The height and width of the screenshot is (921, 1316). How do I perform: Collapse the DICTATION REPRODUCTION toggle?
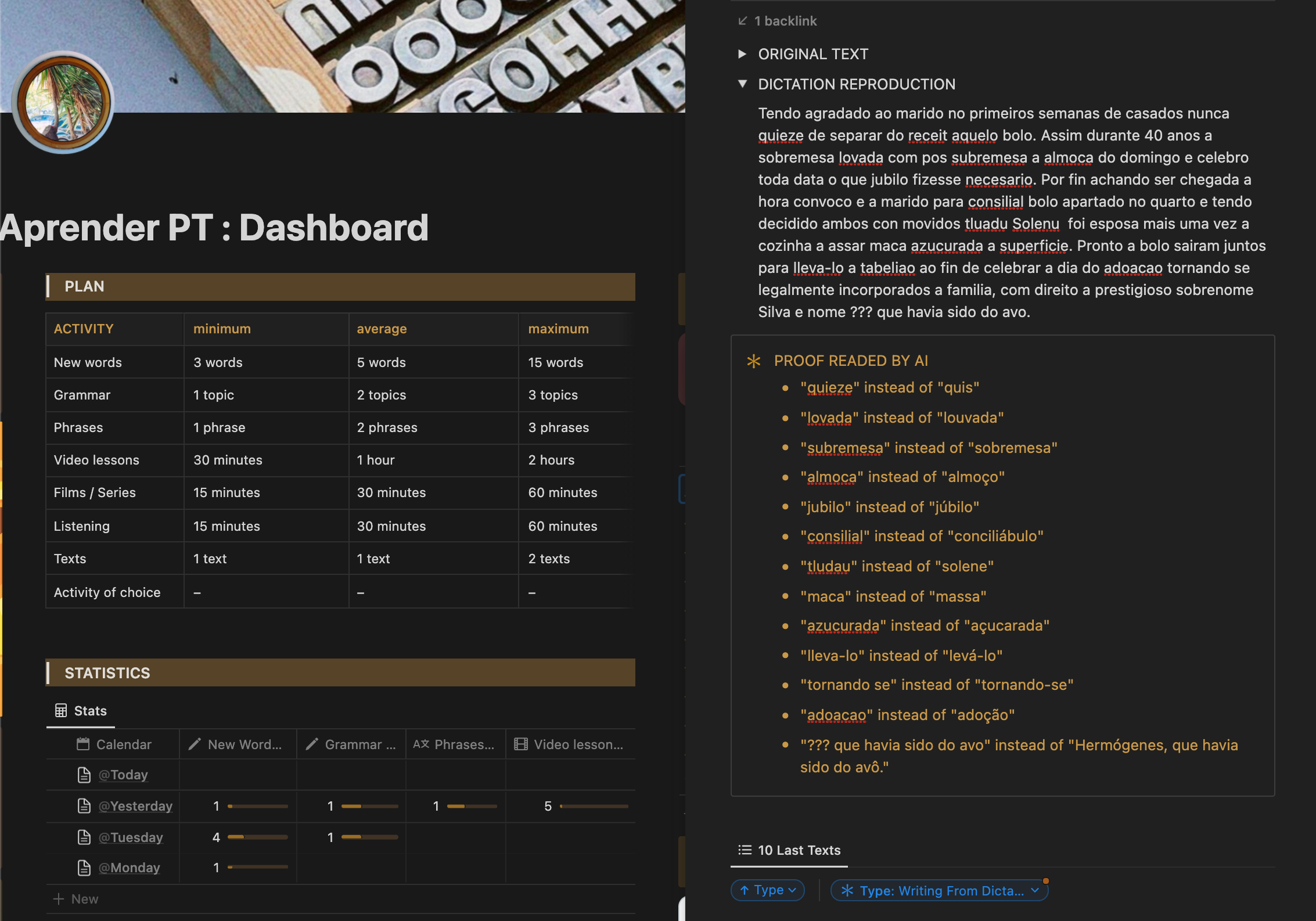(742, 84)
